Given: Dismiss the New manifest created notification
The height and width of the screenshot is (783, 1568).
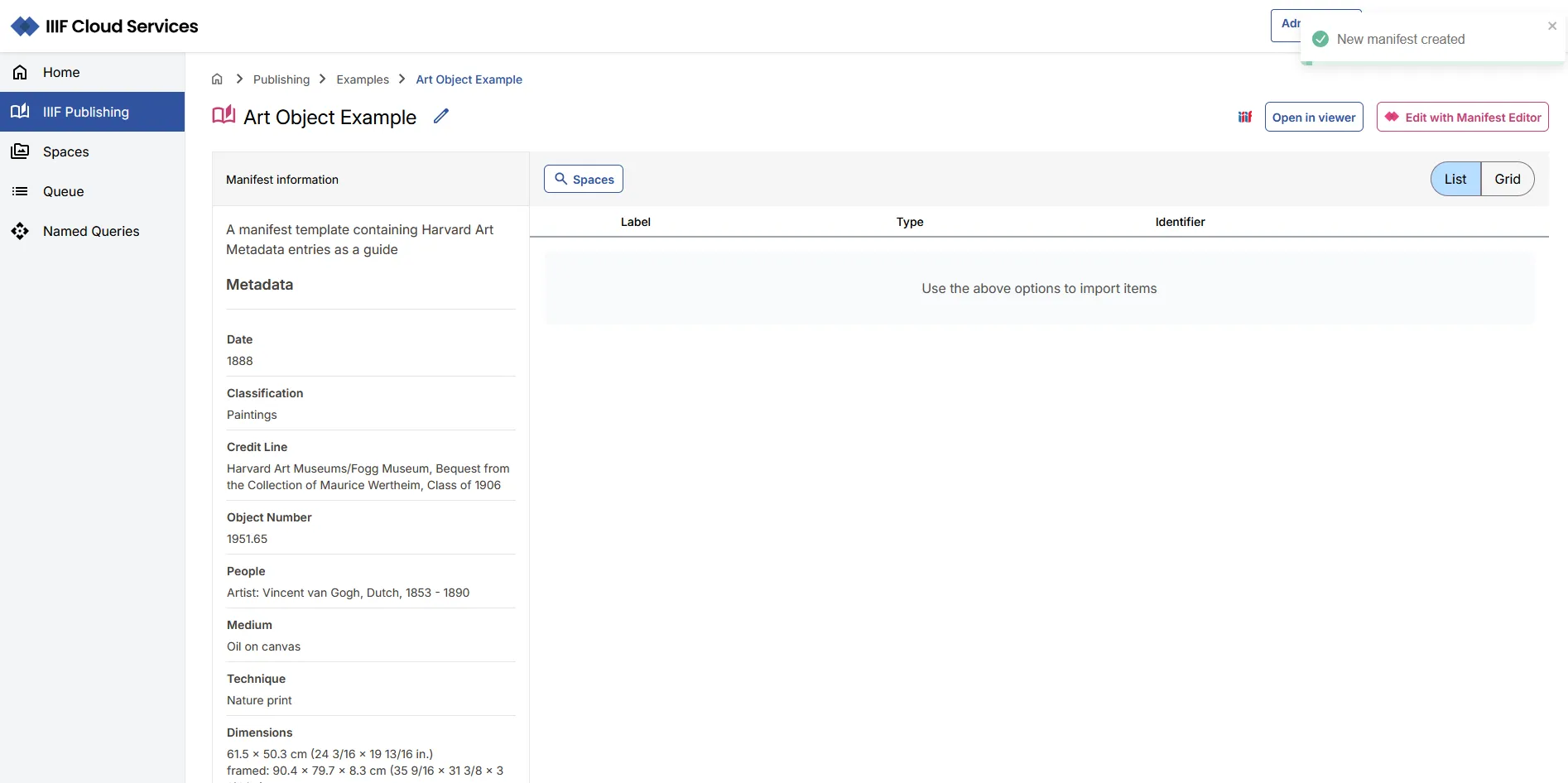Looking at the screenshot, I should pos(1552,25).
